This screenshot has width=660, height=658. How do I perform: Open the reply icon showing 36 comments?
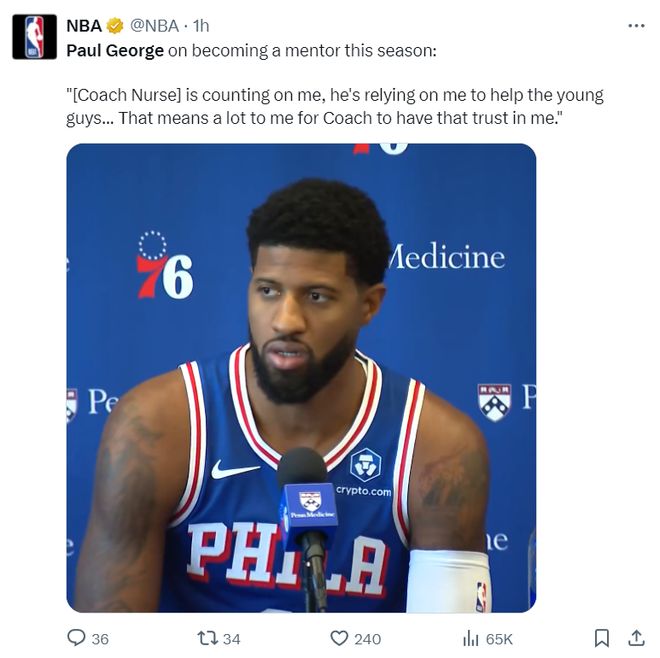coord(76,637)
